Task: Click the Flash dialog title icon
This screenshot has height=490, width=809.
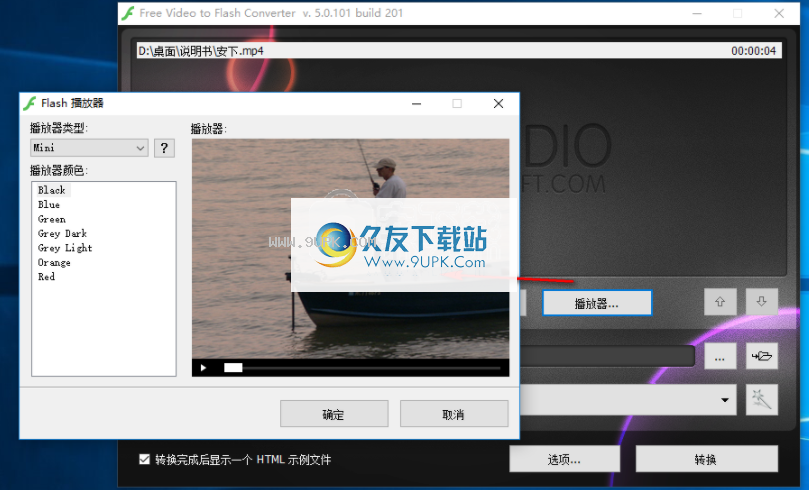Action: point(30,103)
